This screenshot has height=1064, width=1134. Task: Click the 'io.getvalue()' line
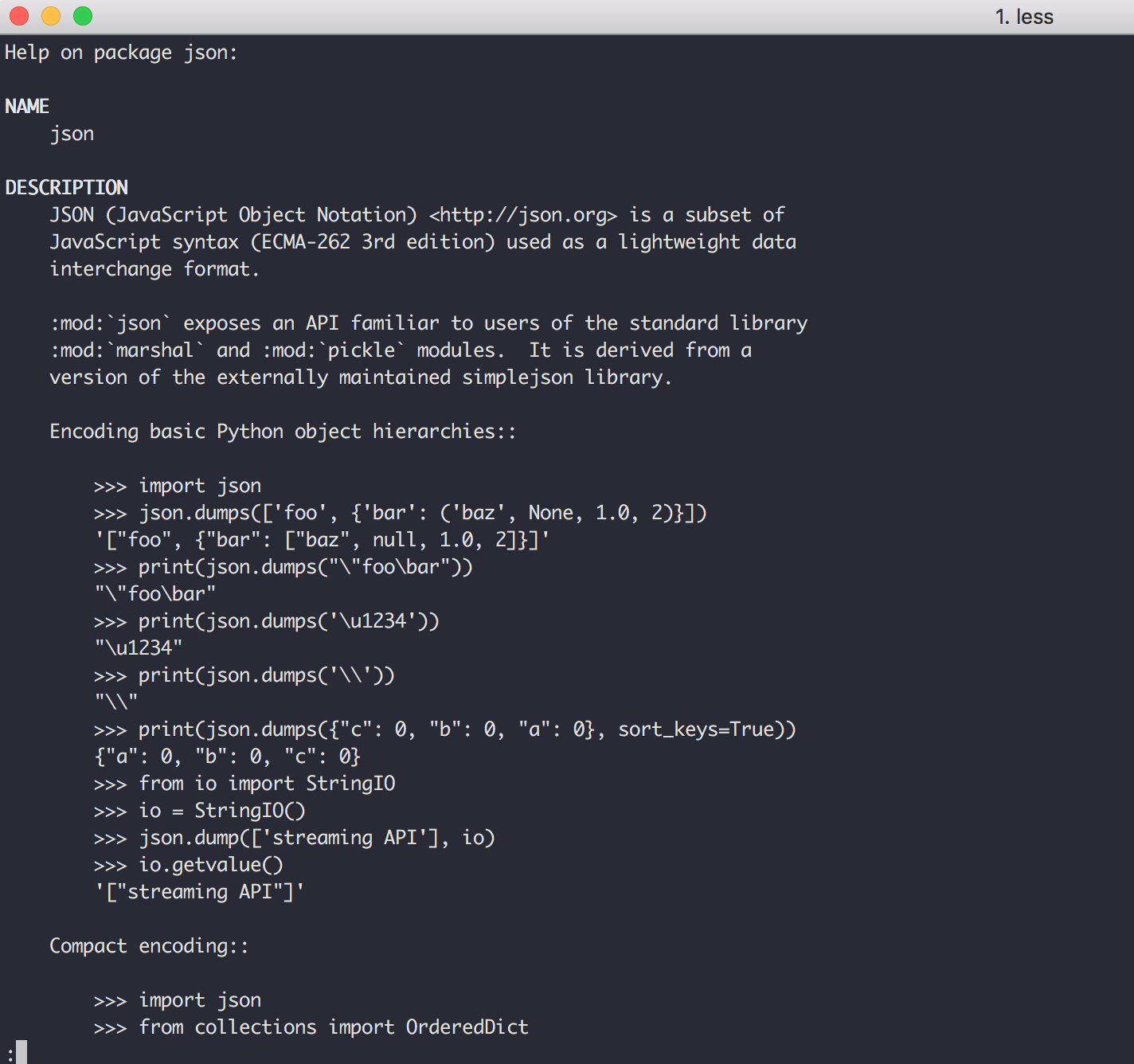point(211,865)
